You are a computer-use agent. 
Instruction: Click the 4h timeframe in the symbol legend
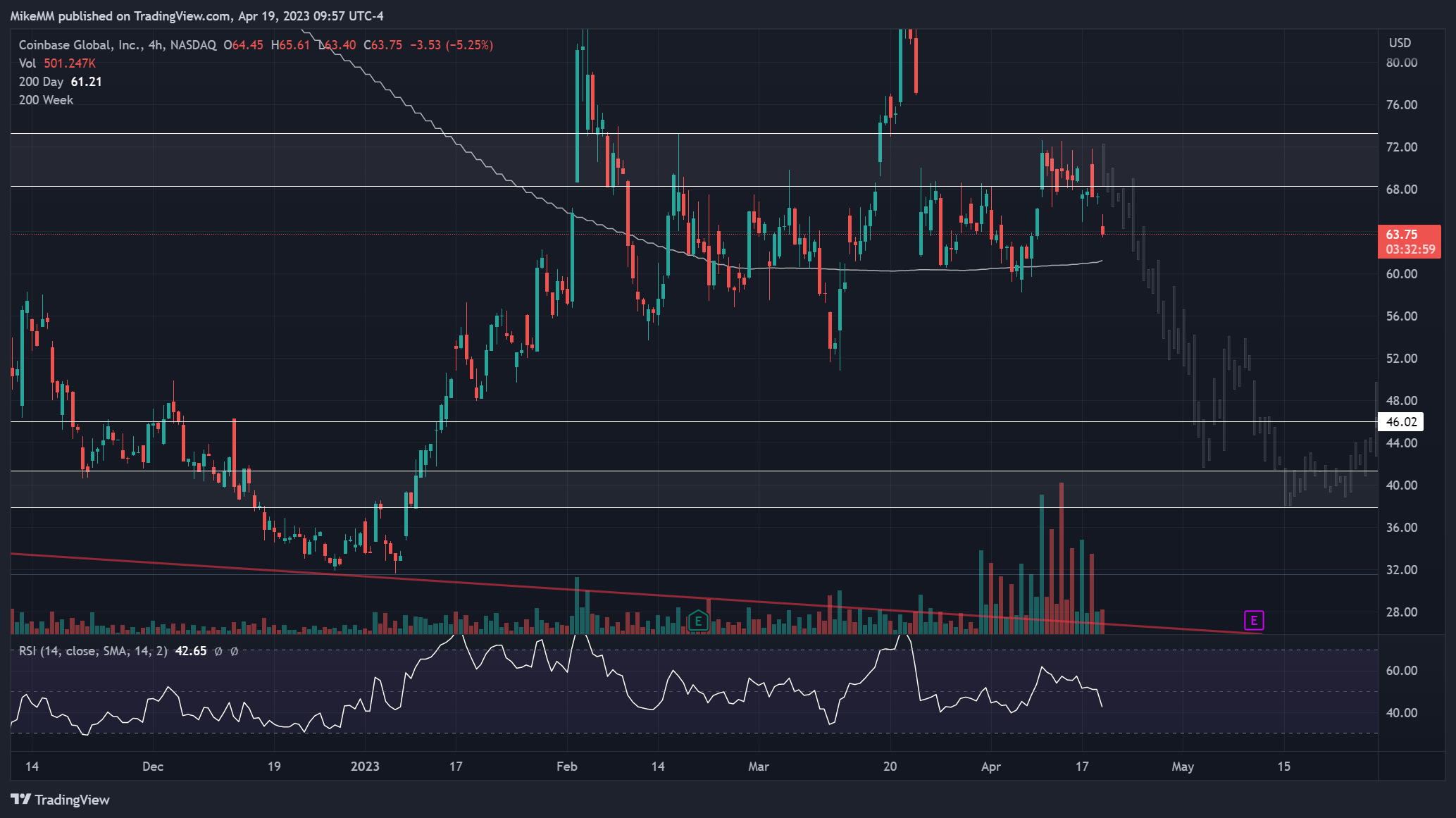point(156,45)
